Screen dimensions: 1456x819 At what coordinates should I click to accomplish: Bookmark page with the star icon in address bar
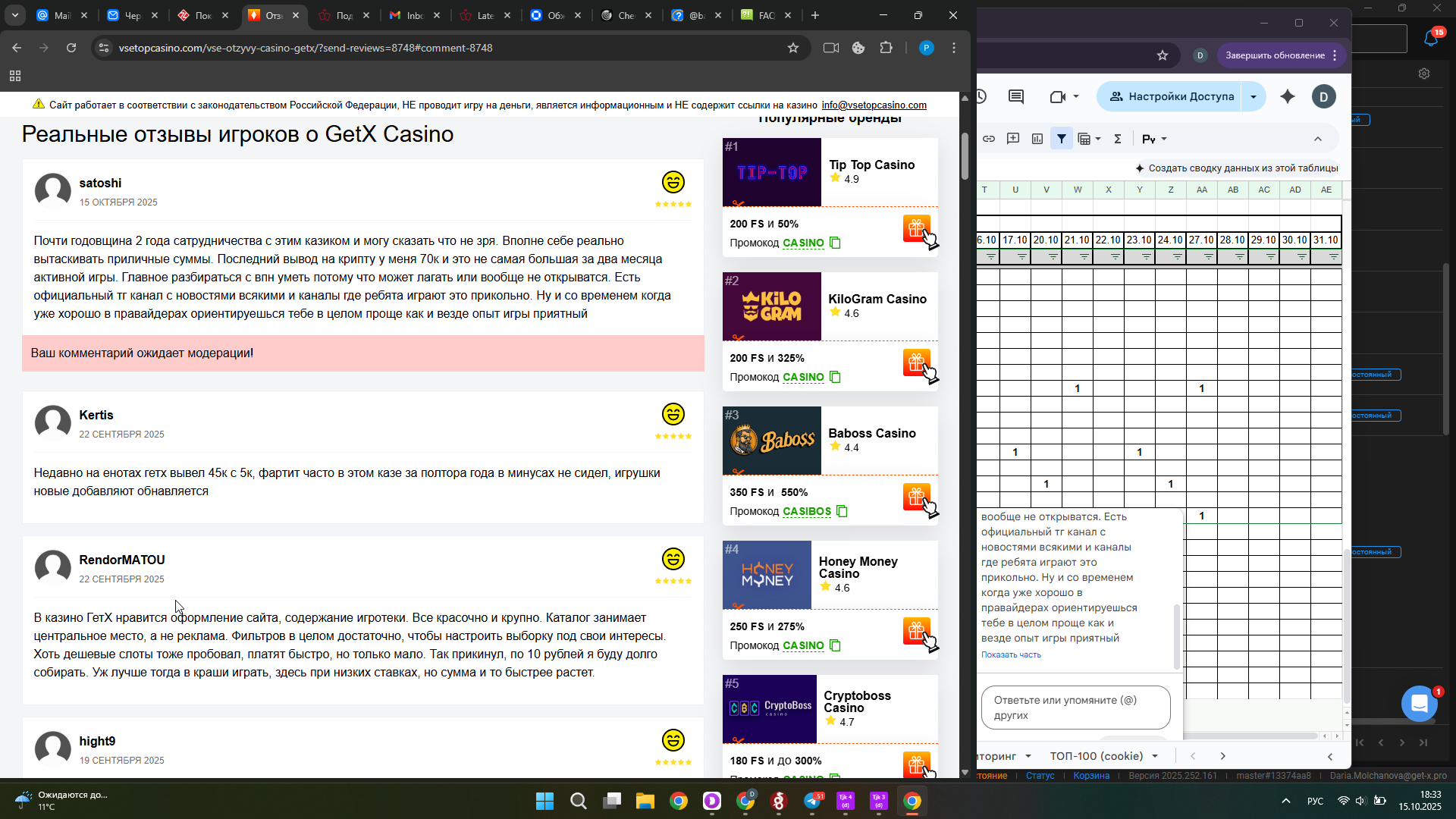pyautogui.click(x=793, y=48)
